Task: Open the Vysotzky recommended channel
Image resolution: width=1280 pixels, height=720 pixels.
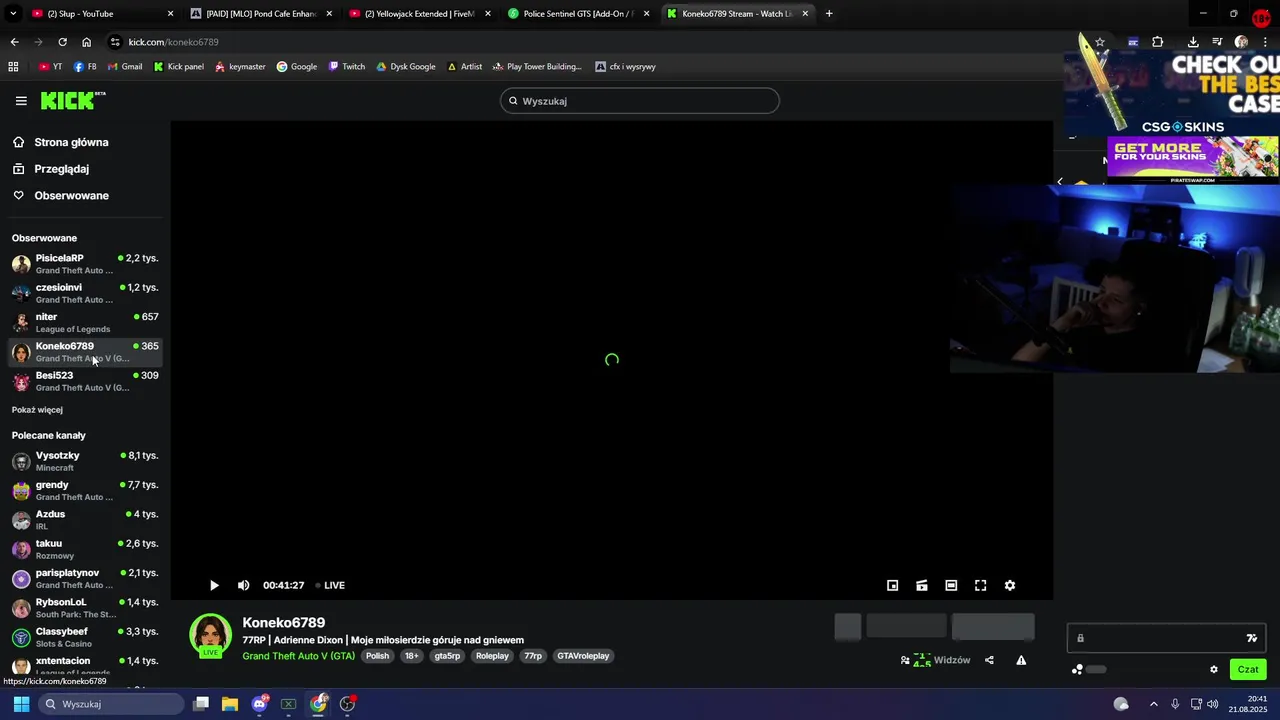Action: point(85,461)
